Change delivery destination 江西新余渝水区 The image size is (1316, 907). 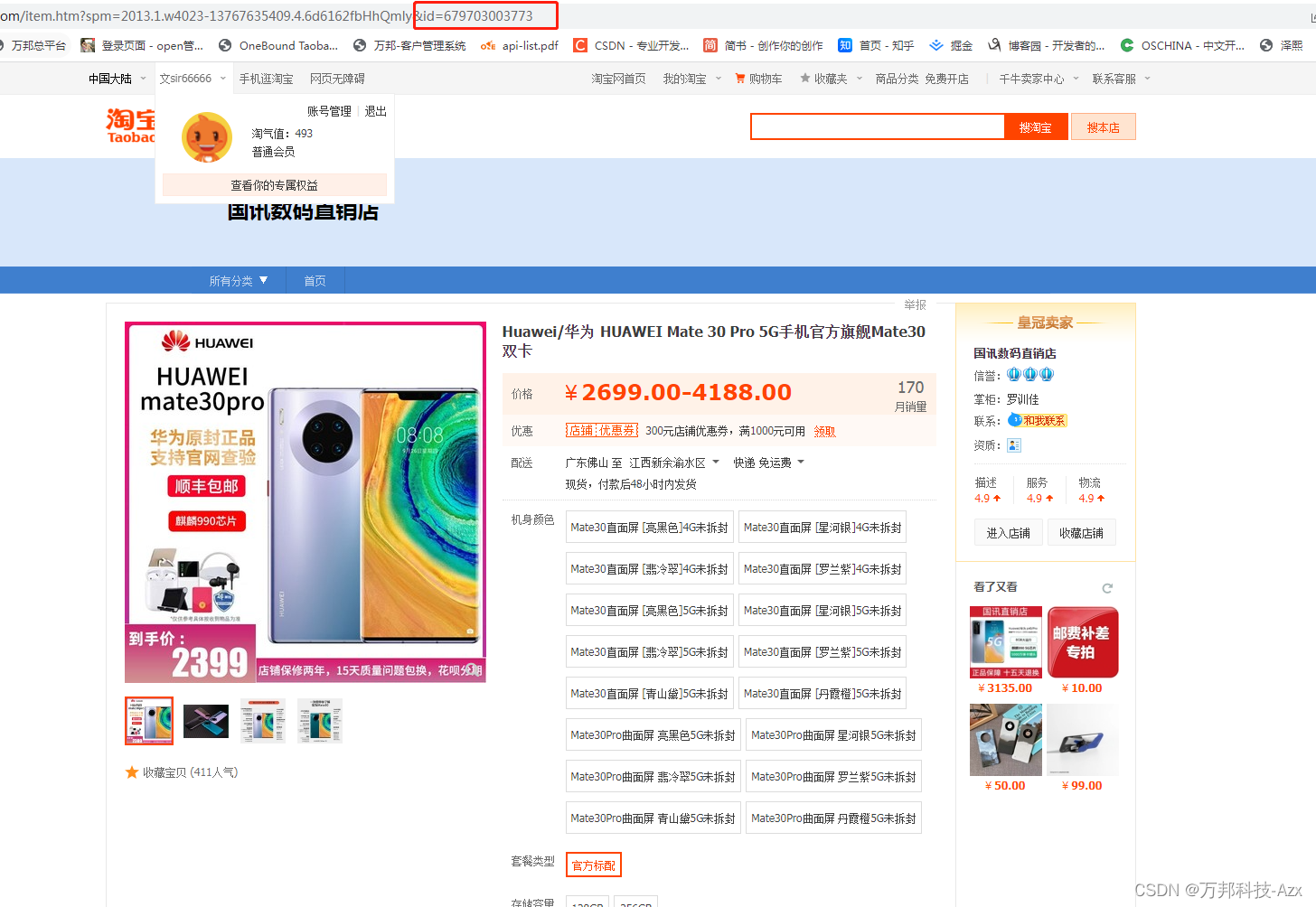673,463
